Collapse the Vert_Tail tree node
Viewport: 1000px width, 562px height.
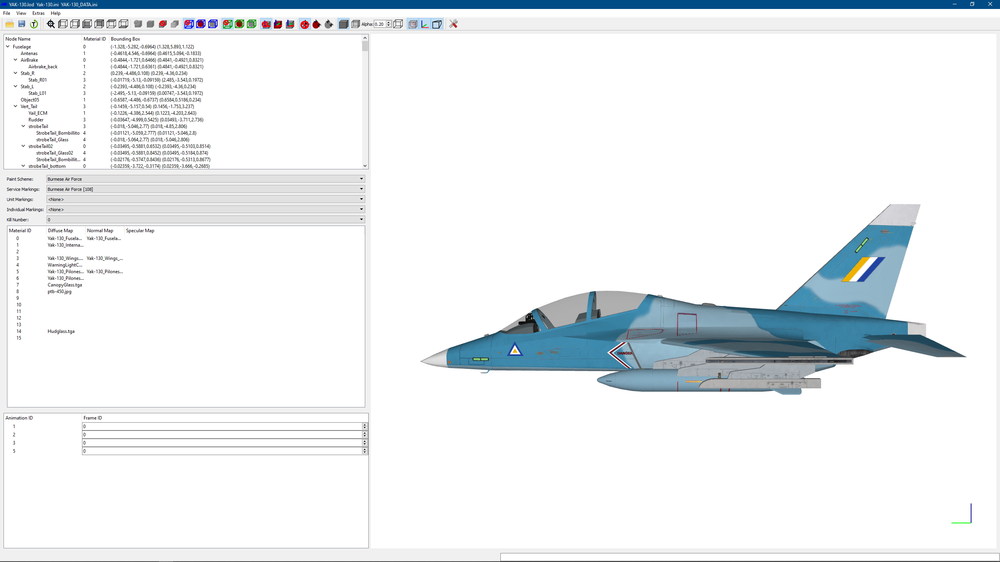click(x=16, y=107)
